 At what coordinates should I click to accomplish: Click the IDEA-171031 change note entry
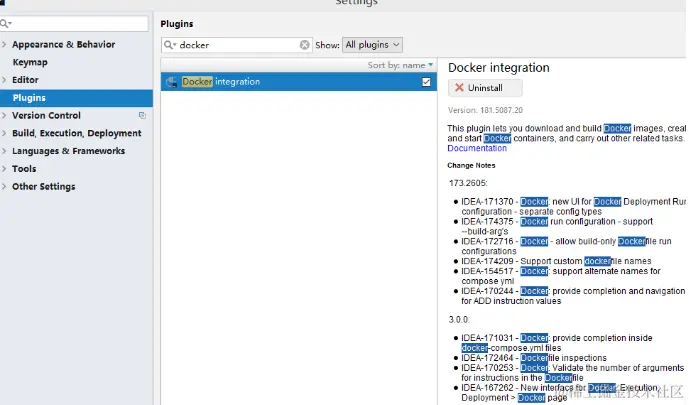point(556,343)
